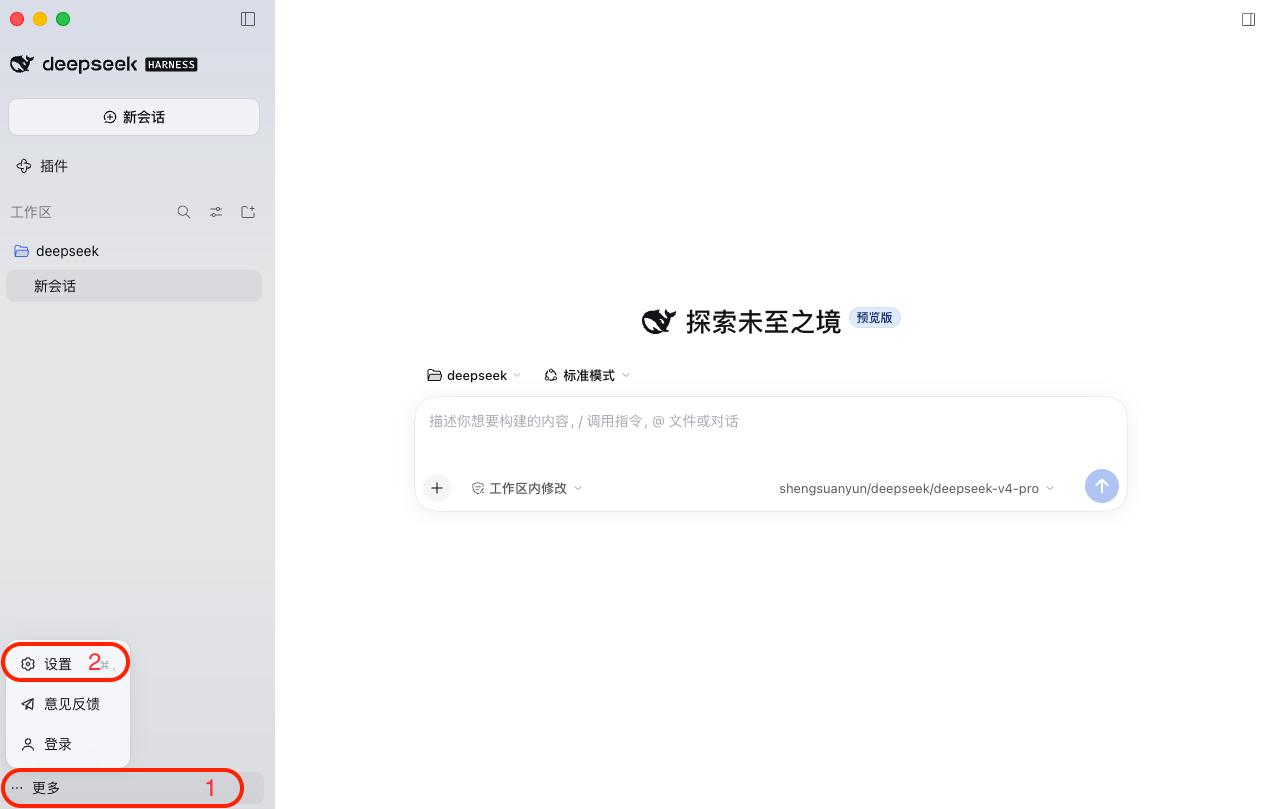Expand the 标准模式 mode dropdown
The image size is (1262, 809).
(x=587, y=375)
